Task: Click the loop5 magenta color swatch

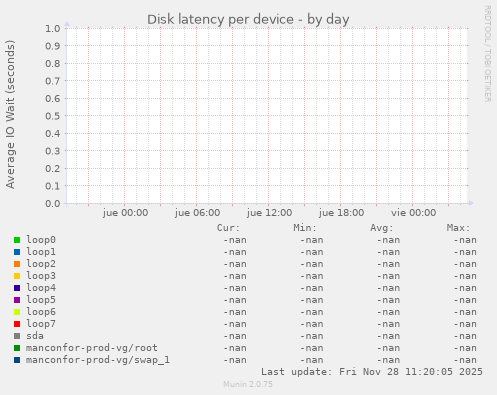Action: pos(17,300)
